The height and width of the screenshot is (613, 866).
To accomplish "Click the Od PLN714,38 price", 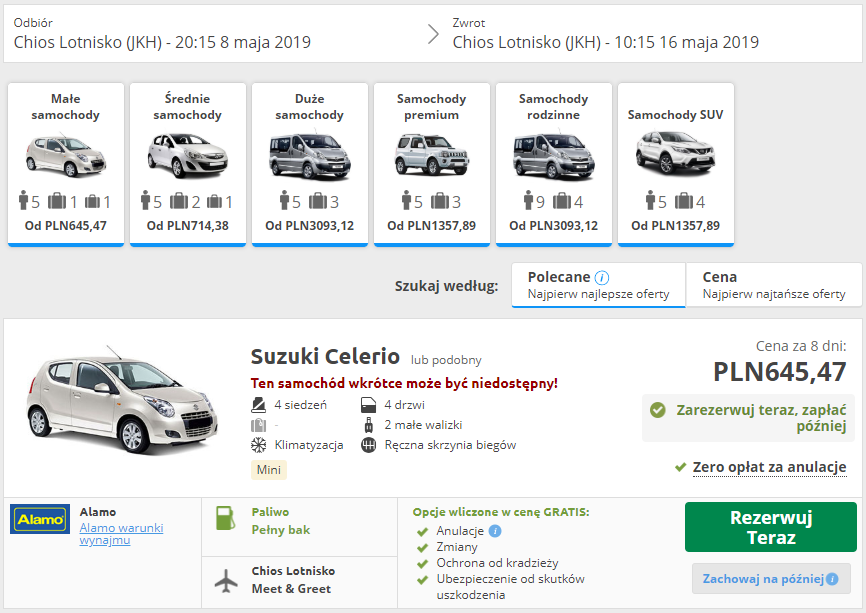I will [x=188, y=226].
